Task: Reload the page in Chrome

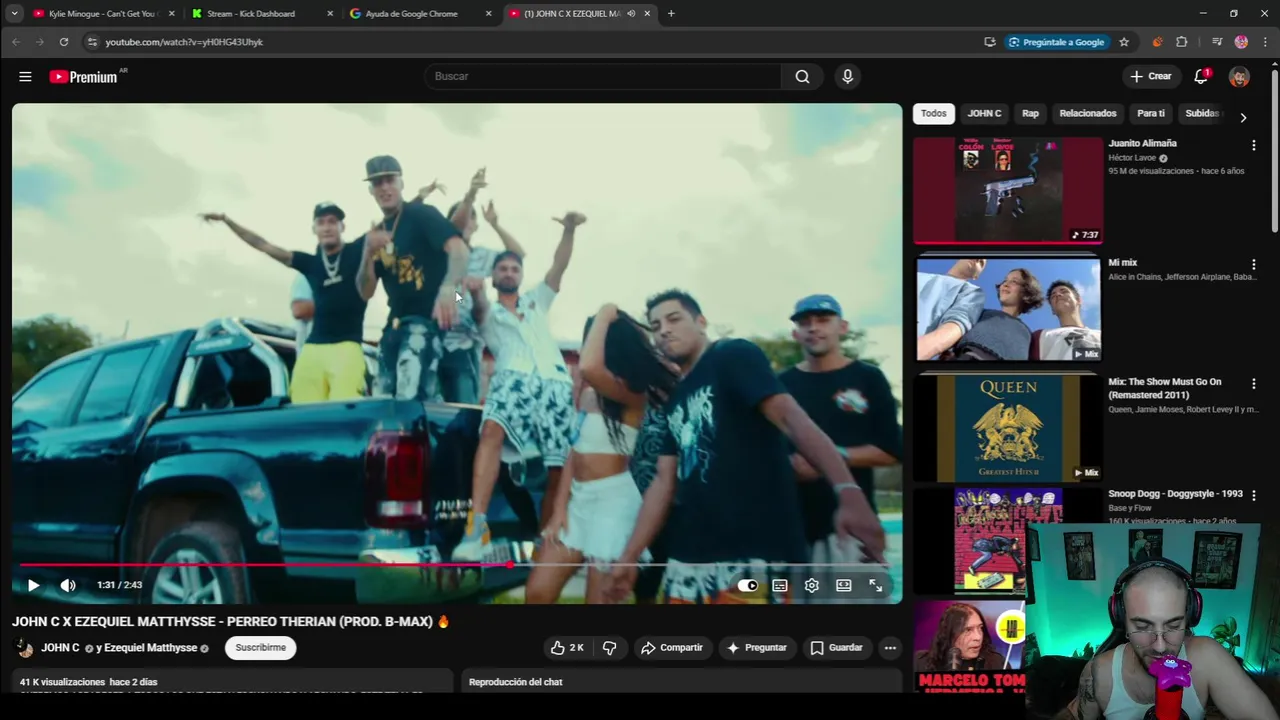Action: (64, 42)
